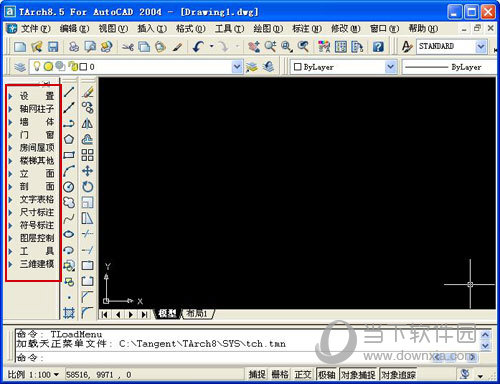Open the 比例 1:100 scale dropdown

click(56, 375)
